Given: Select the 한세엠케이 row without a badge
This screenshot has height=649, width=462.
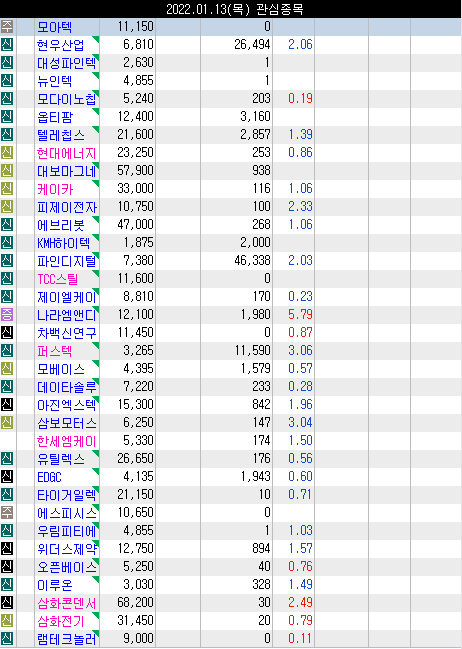Looking at the screenshot, I should (x=231, y=441).
